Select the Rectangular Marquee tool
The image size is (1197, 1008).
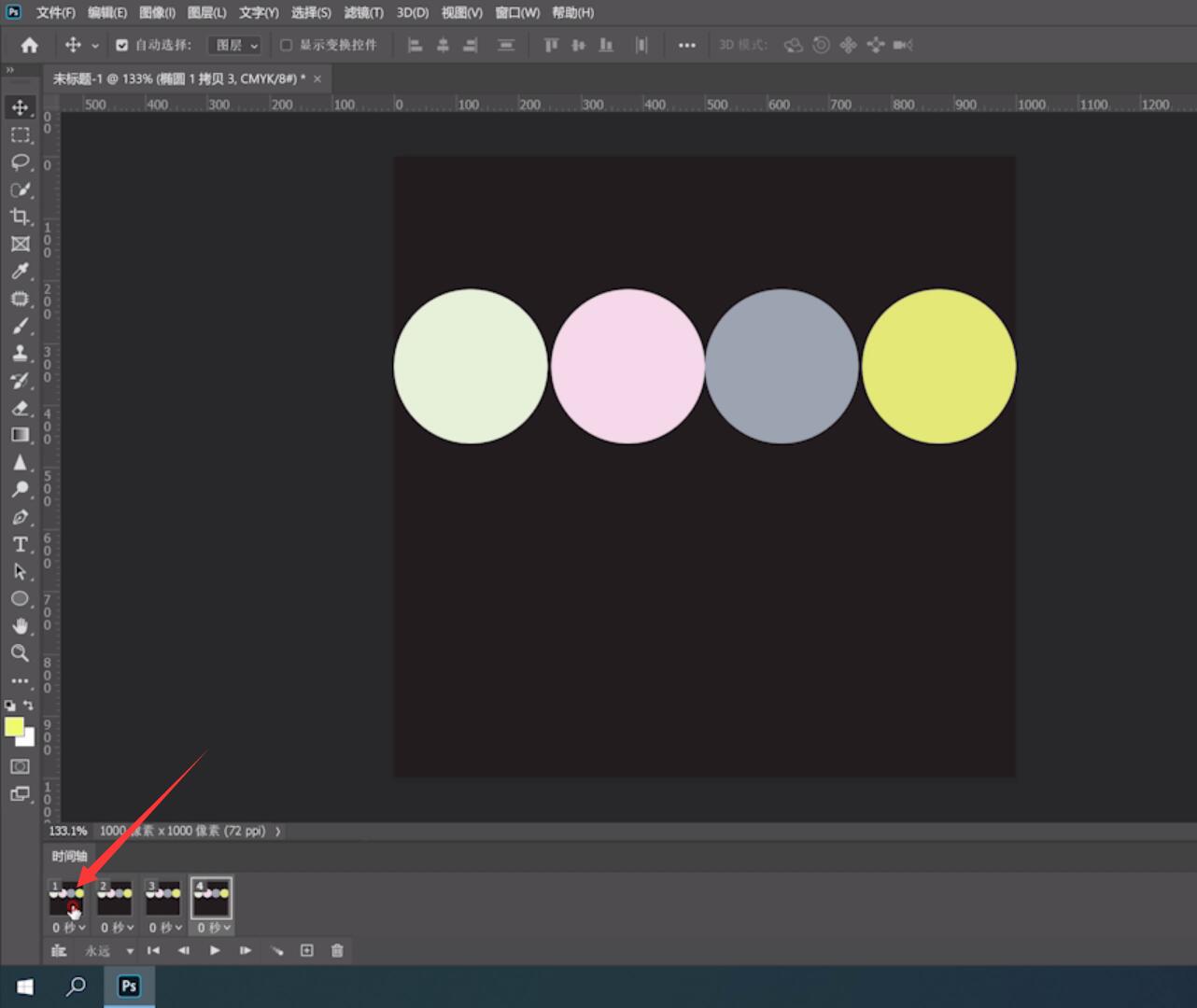(20, 135)
